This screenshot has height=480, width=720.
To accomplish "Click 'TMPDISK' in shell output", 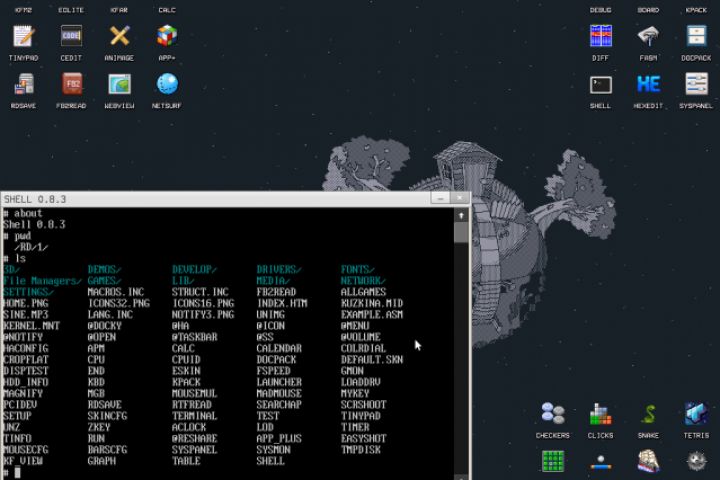I will pyautogui.click(x=360, y=450).
